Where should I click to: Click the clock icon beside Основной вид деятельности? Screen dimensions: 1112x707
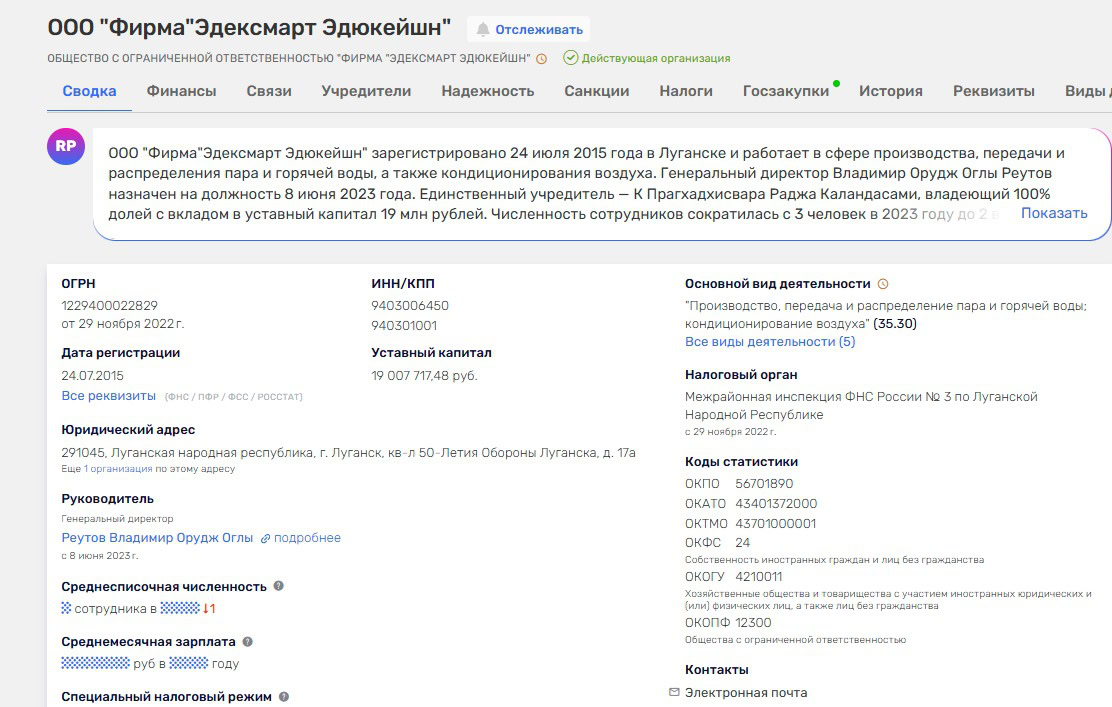click(x=883, y=284)
